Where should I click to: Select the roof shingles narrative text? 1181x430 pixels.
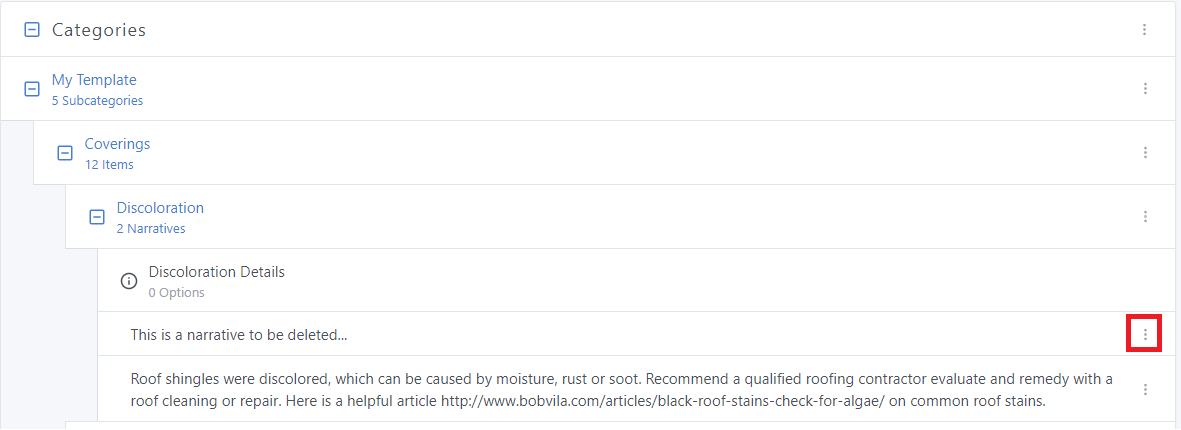point(620,390)
